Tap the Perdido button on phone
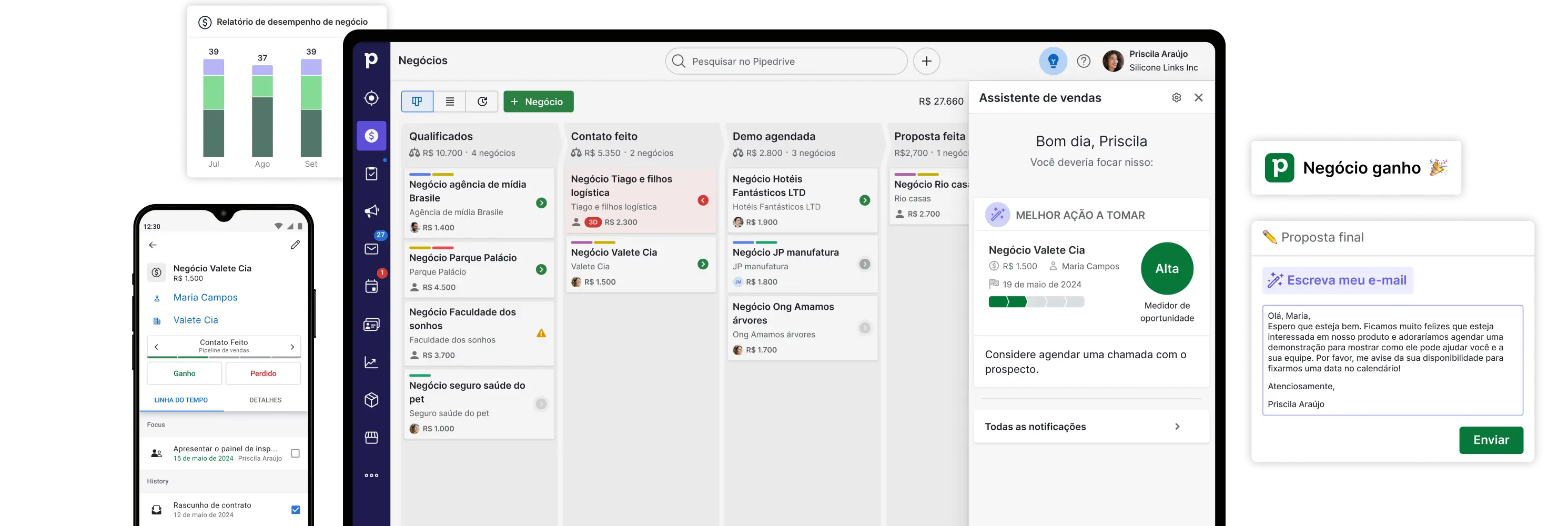The width and height of the screenshot is (1568, 526). pyautogui.click(x=263, y=373)
